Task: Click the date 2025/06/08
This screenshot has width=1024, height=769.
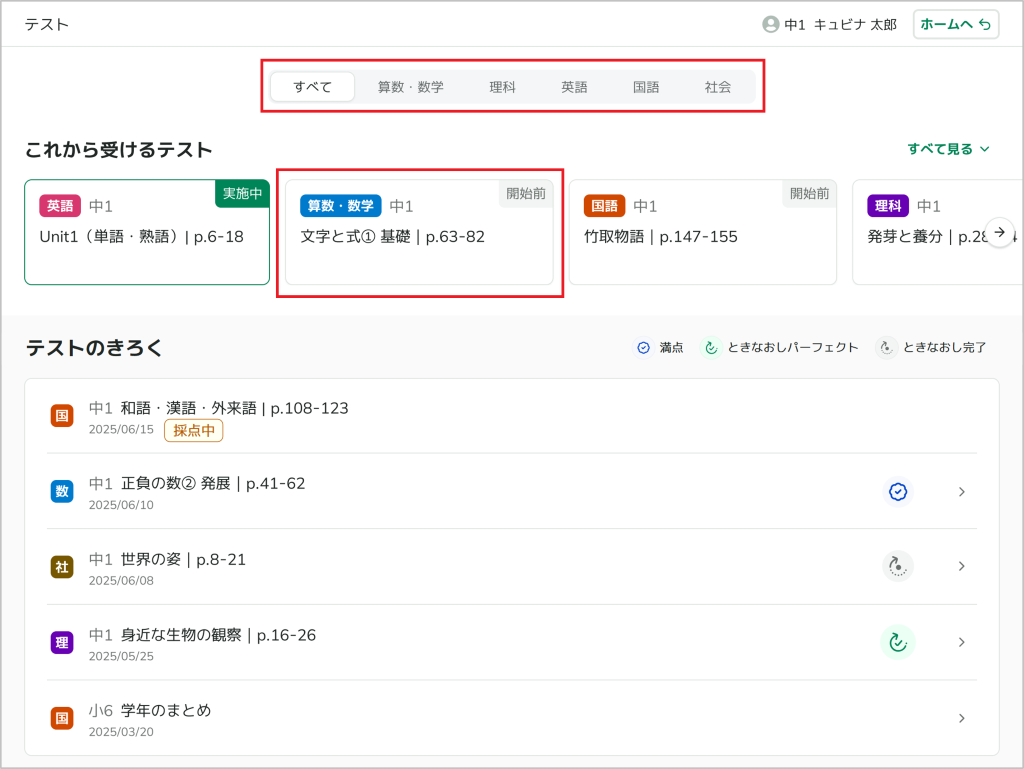Action: [121, 581]
